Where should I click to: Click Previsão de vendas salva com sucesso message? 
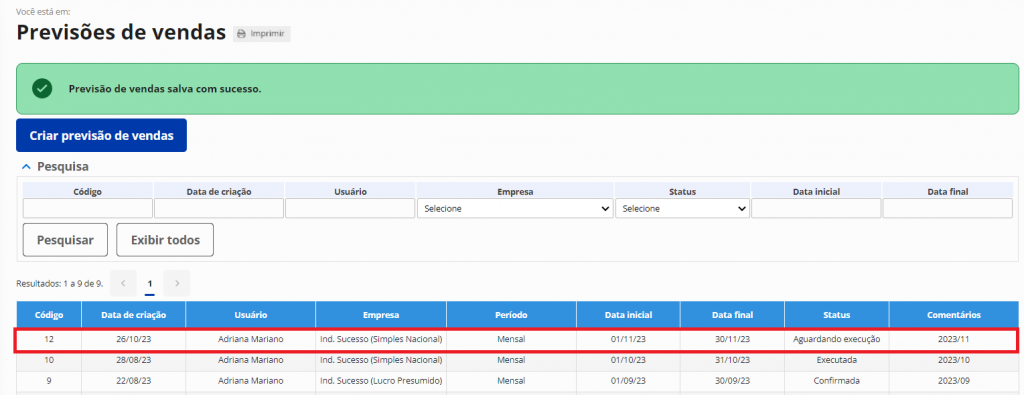click(165, 89)
